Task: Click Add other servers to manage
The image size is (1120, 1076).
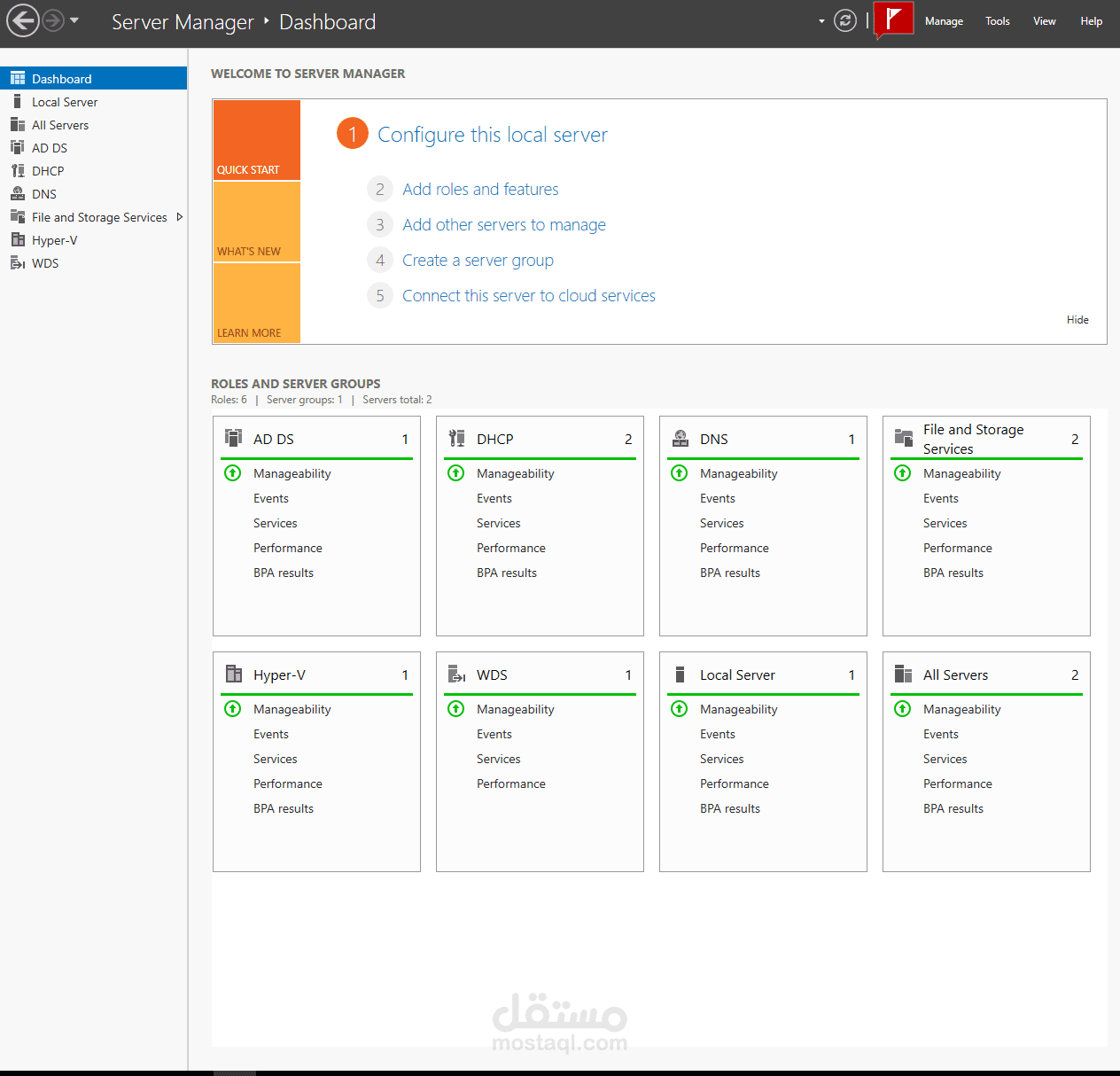Action: [x=504, y=225]
